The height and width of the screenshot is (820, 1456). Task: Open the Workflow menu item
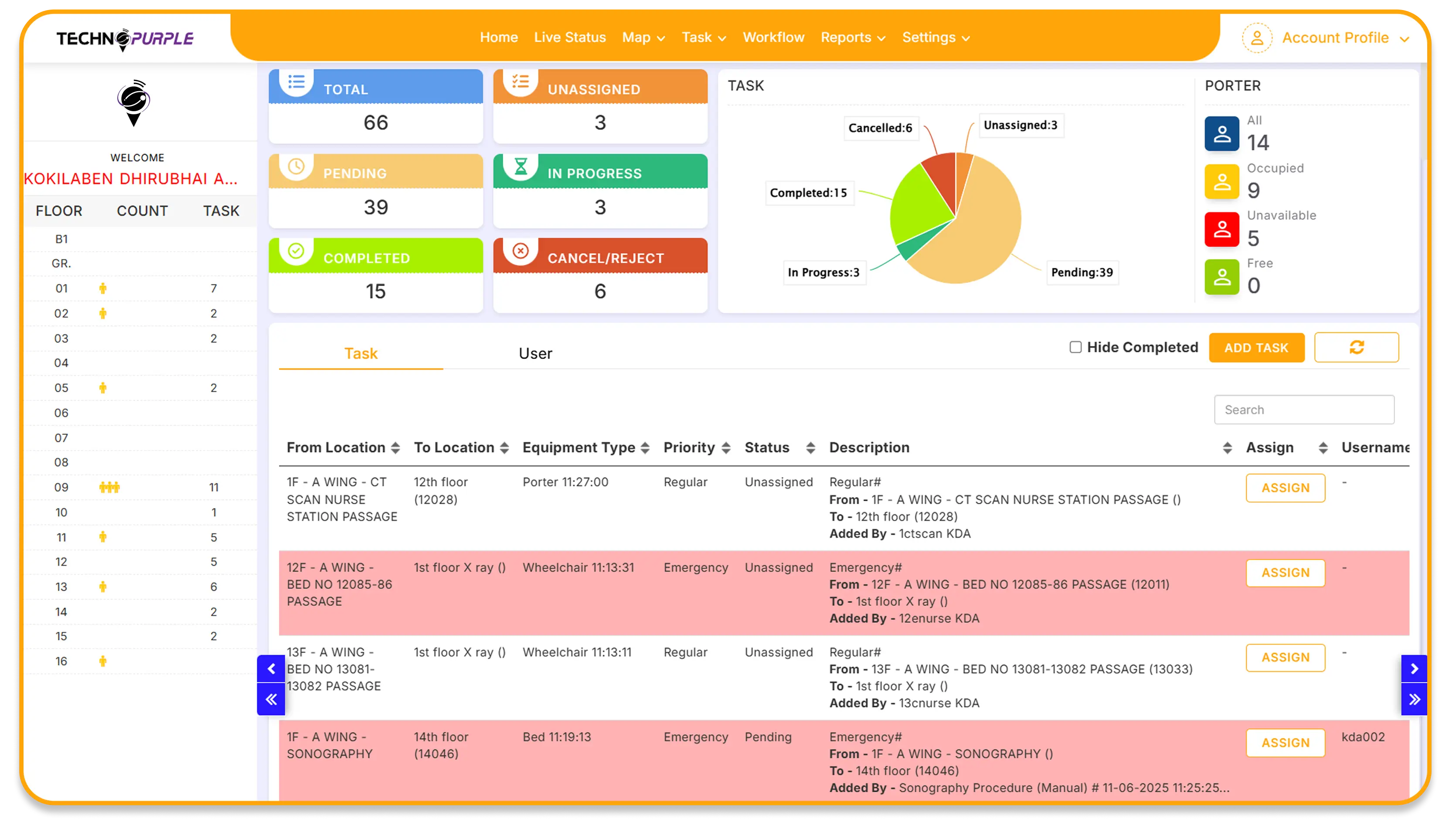(x=773, y=38)
